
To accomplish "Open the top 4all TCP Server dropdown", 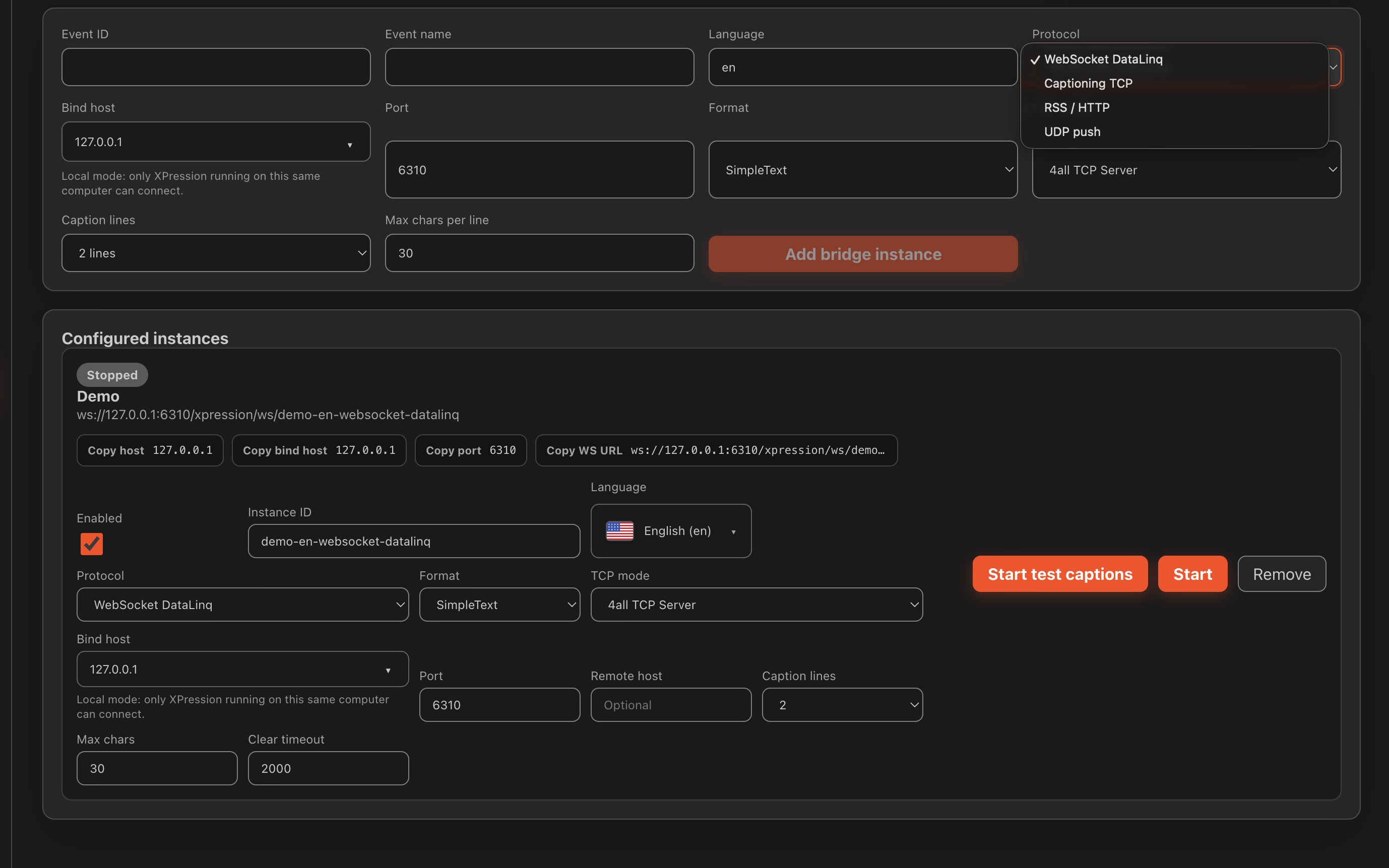I will pyautogui.click(x=1186, y=170).
